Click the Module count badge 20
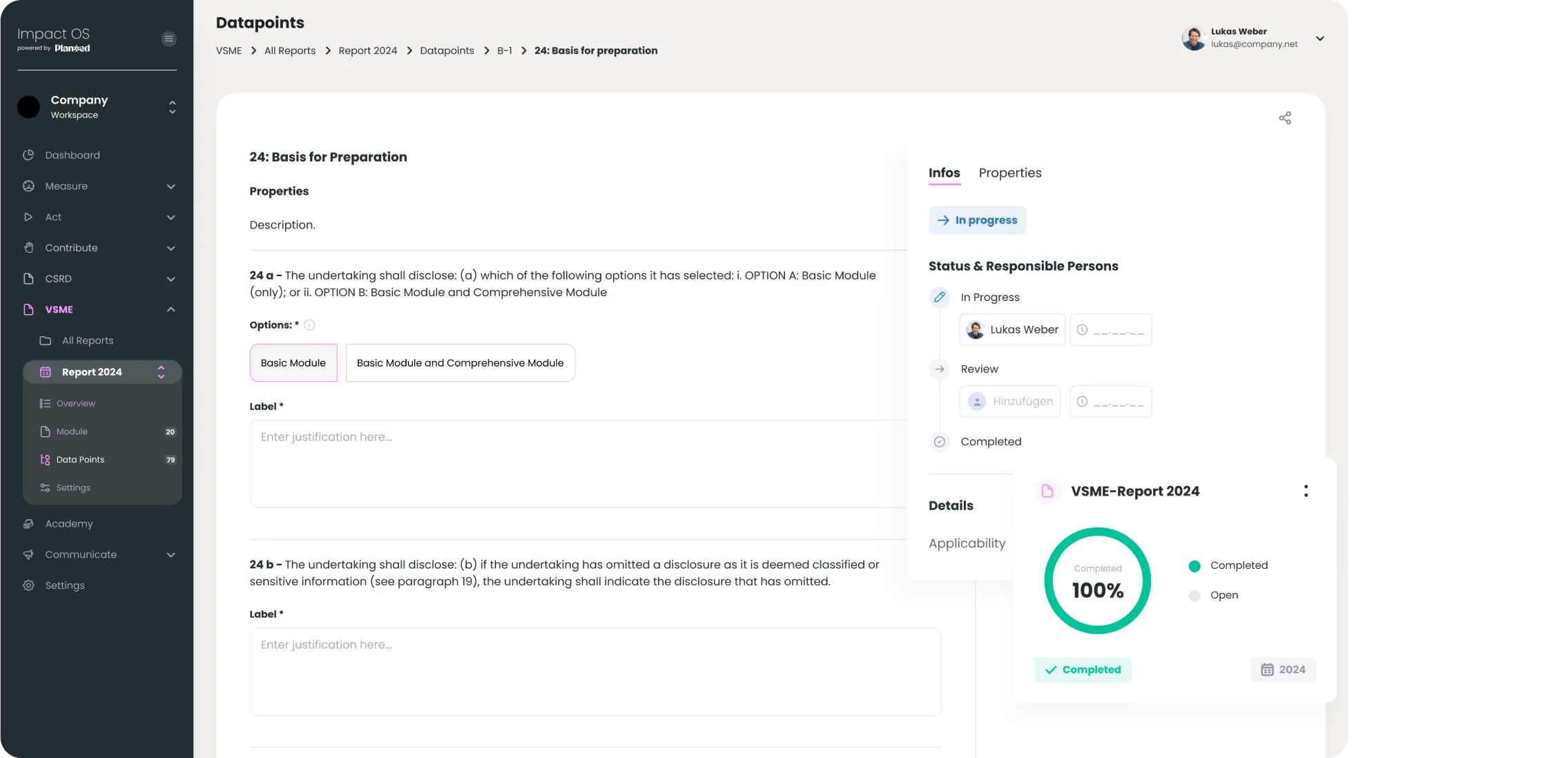Viewport: 1568px width, 758px height. pyautogui.click(x=170, y=431)
